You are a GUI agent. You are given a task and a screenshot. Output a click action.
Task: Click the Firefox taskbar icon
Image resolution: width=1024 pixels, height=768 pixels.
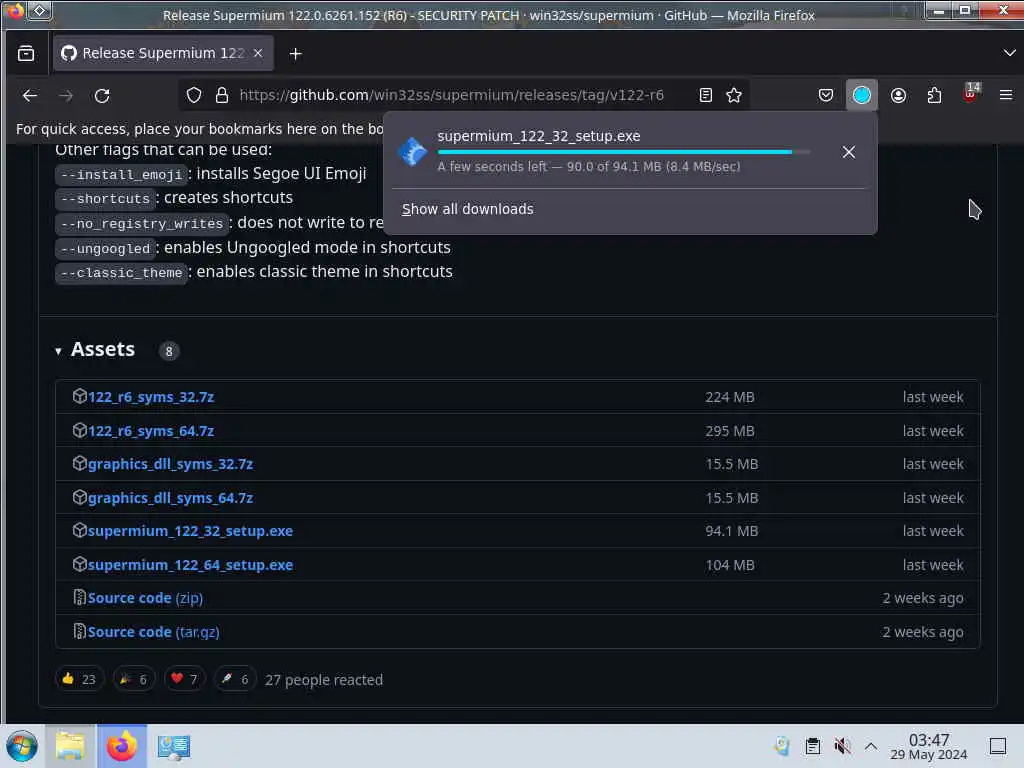click(x=122, y=746)
